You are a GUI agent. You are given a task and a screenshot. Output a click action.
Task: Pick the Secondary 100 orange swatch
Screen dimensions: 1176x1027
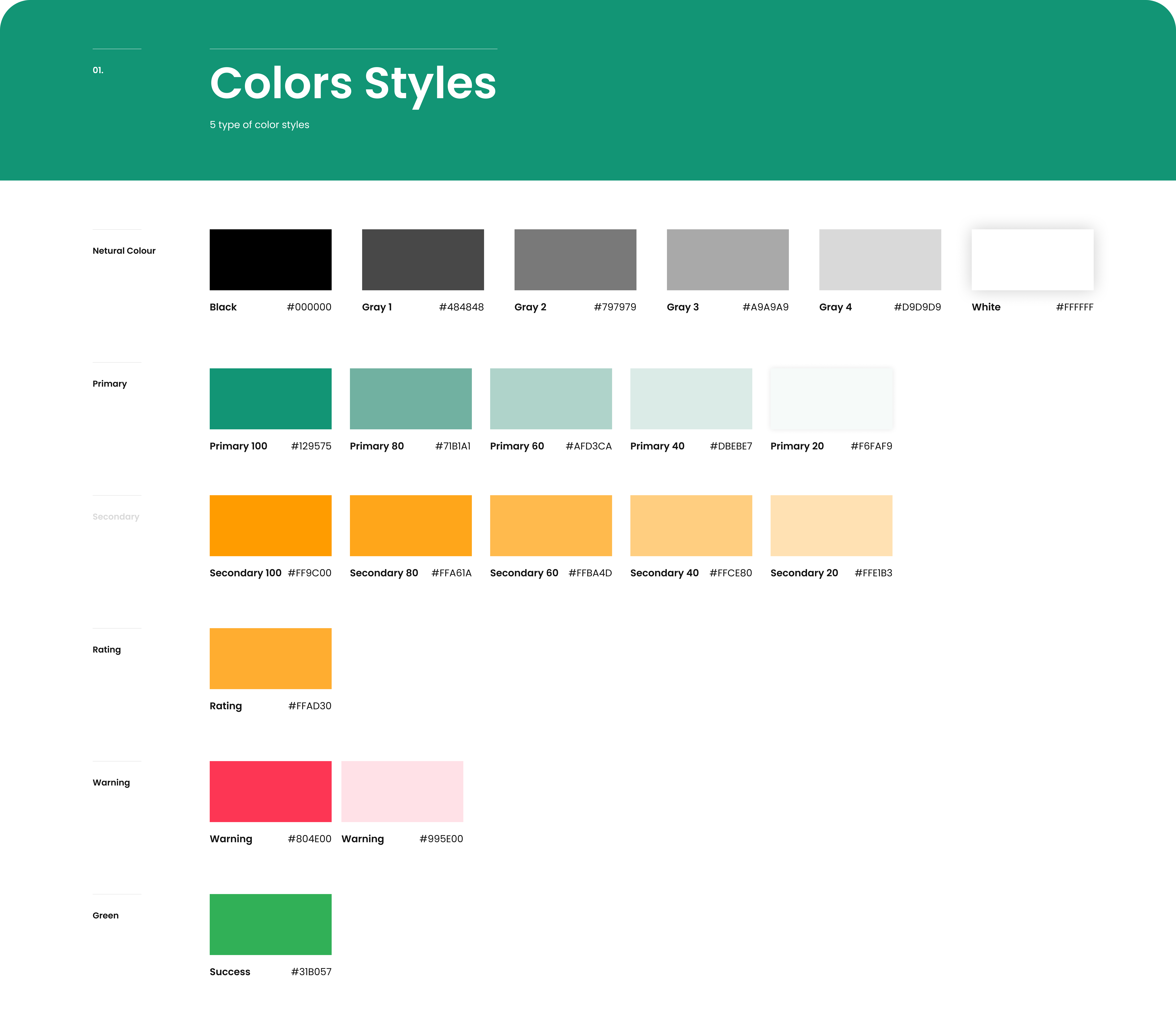point(270,526)
